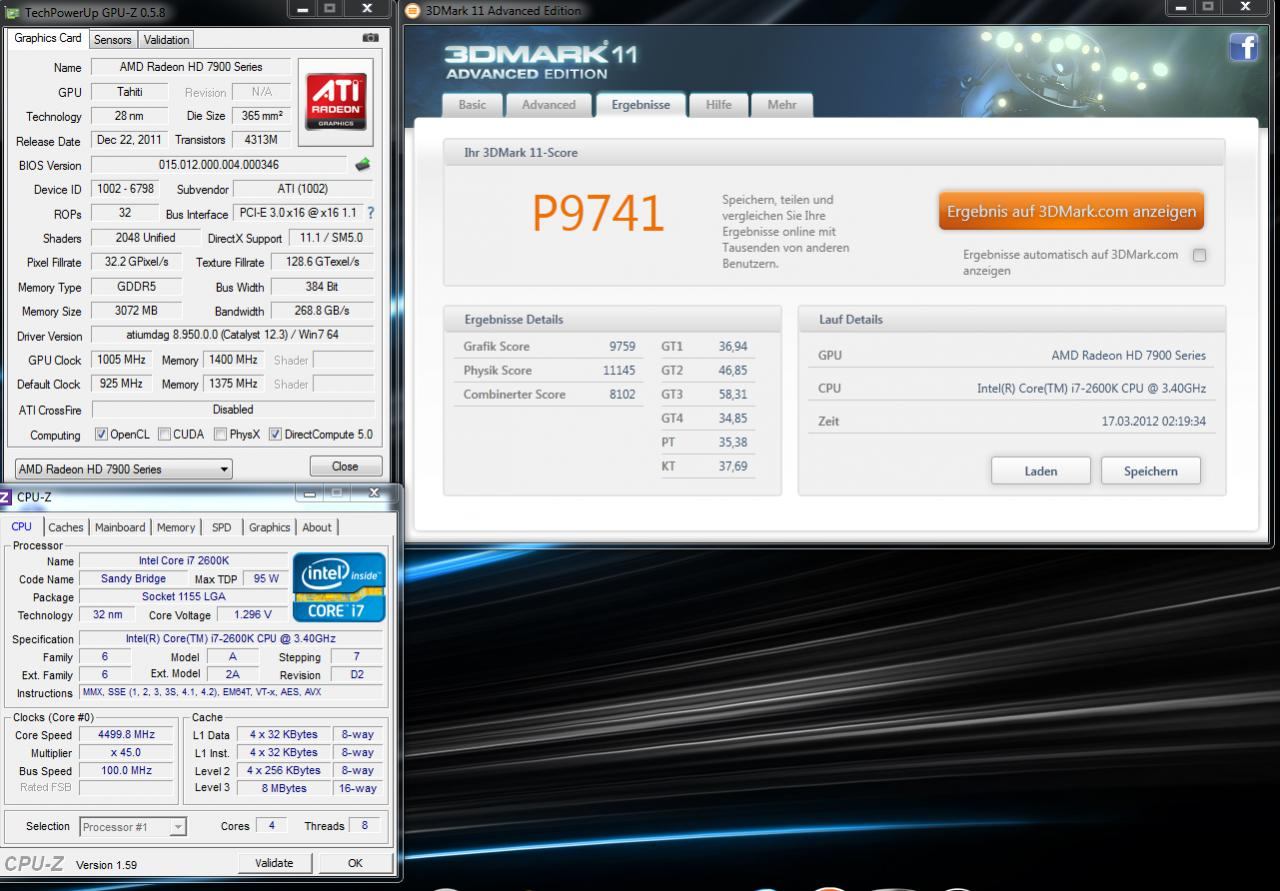Click the GPU-Z title bar icon

(x=12, y=12)
